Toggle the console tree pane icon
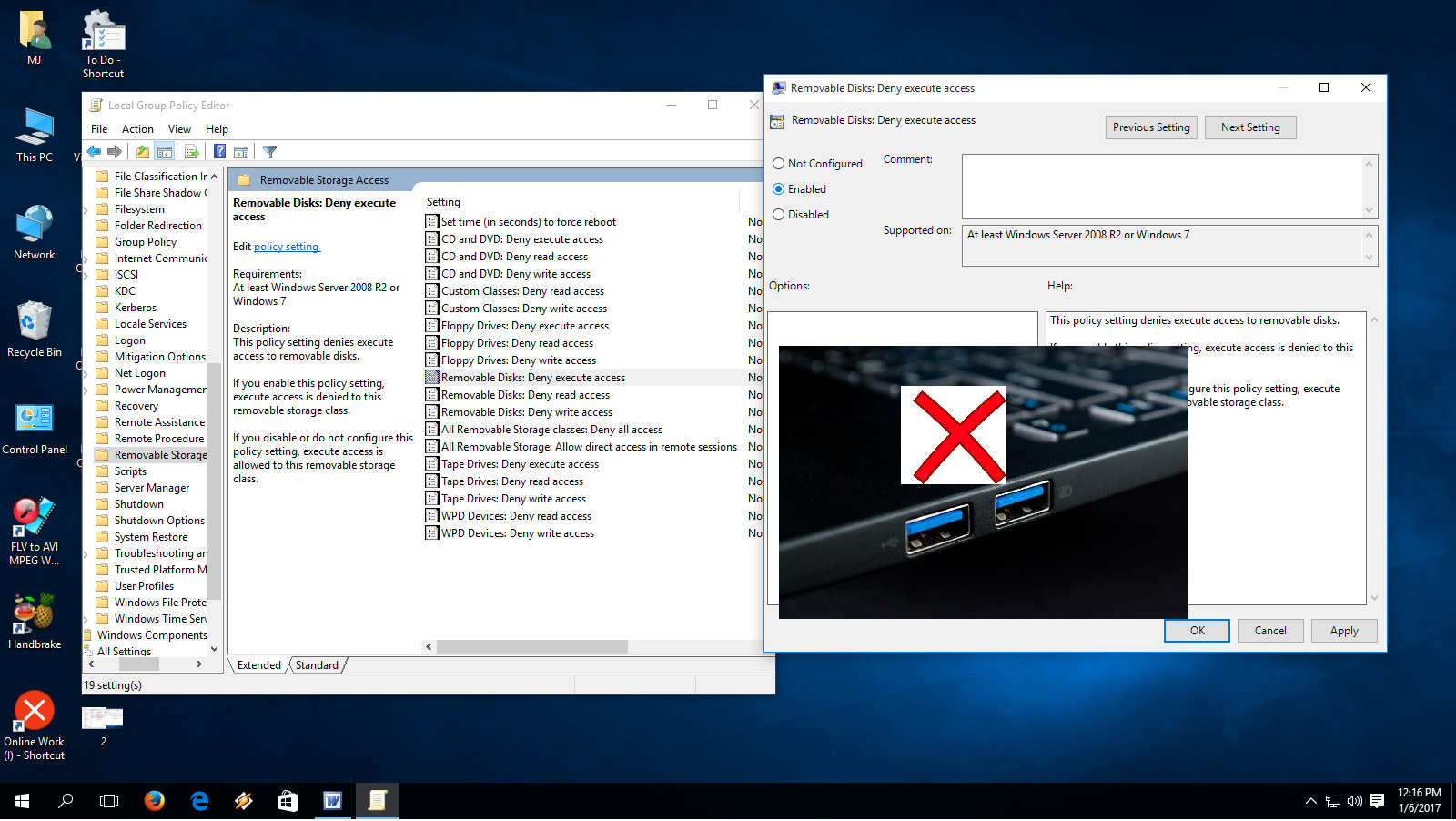Image resolution: width=1456 pixels, height=821 pixels. 165,151
